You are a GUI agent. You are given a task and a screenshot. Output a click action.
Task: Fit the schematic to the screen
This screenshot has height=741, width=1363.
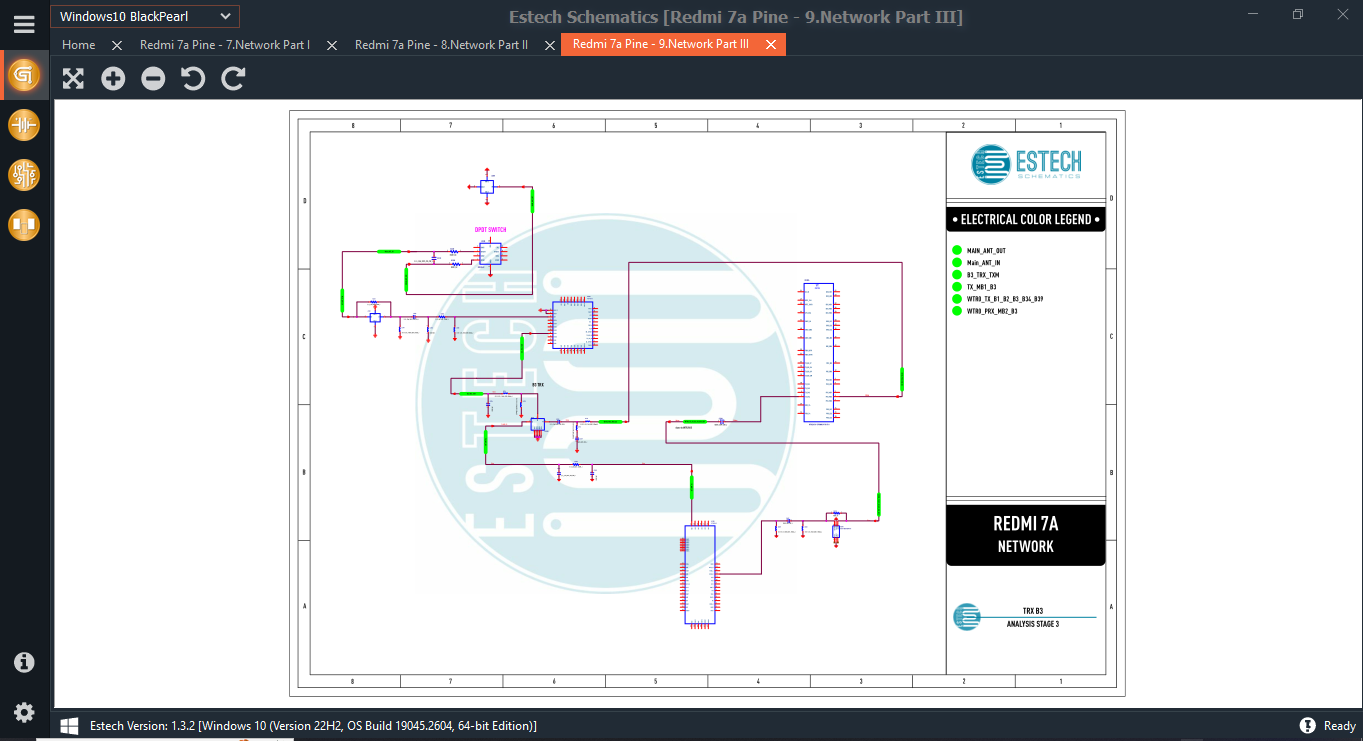pos(73,78)
